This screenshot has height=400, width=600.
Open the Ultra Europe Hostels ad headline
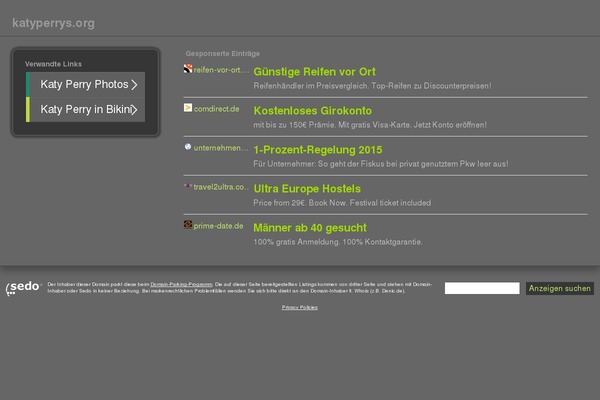307,189
